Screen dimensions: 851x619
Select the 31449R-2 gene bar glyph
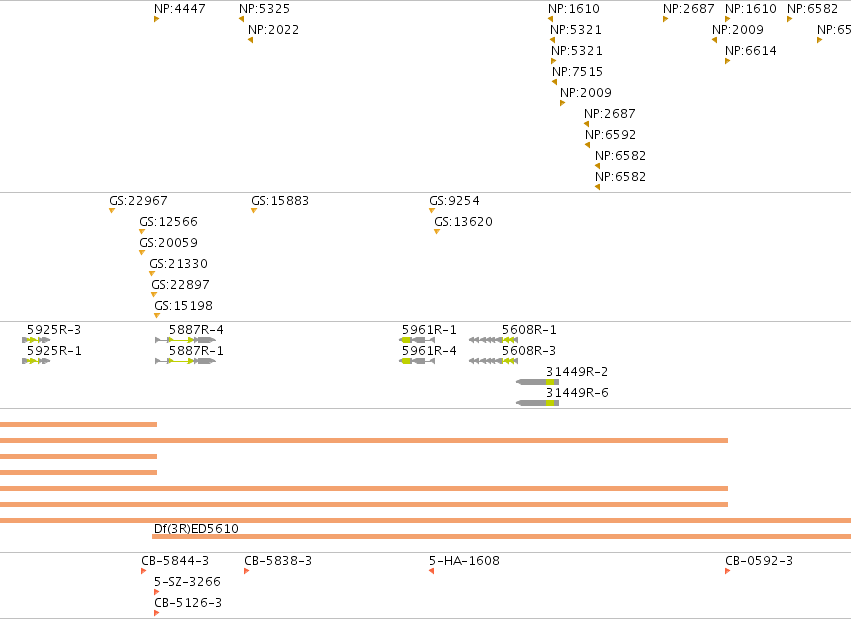click(537, 382)
